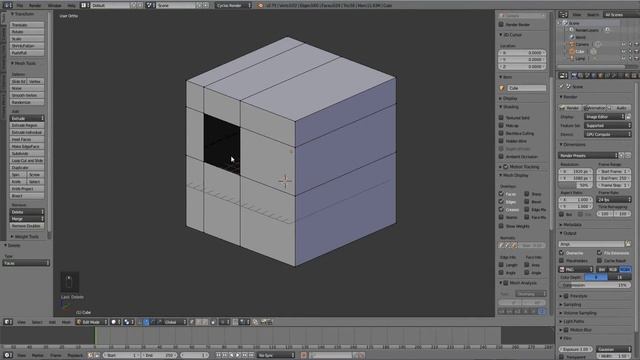Screen dimensions: 640x360
Task: Open the Edit Mode dropdown
Action: [92, 322]
